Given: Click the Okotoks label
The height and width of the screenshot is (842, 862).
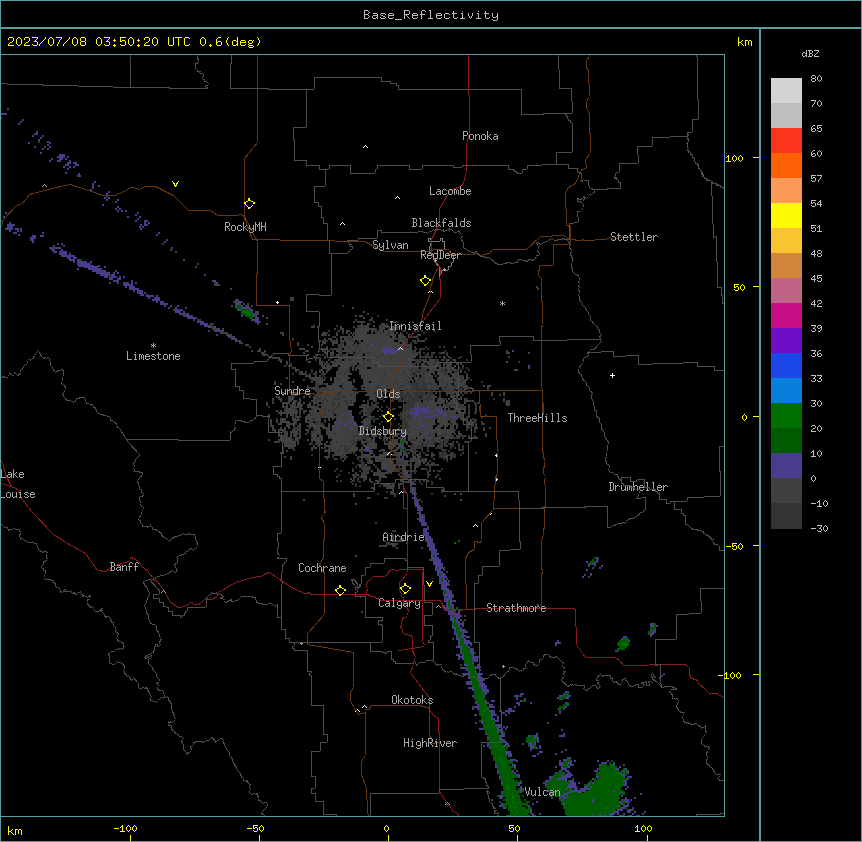Looking at the screenshot, I should point(412,700).
